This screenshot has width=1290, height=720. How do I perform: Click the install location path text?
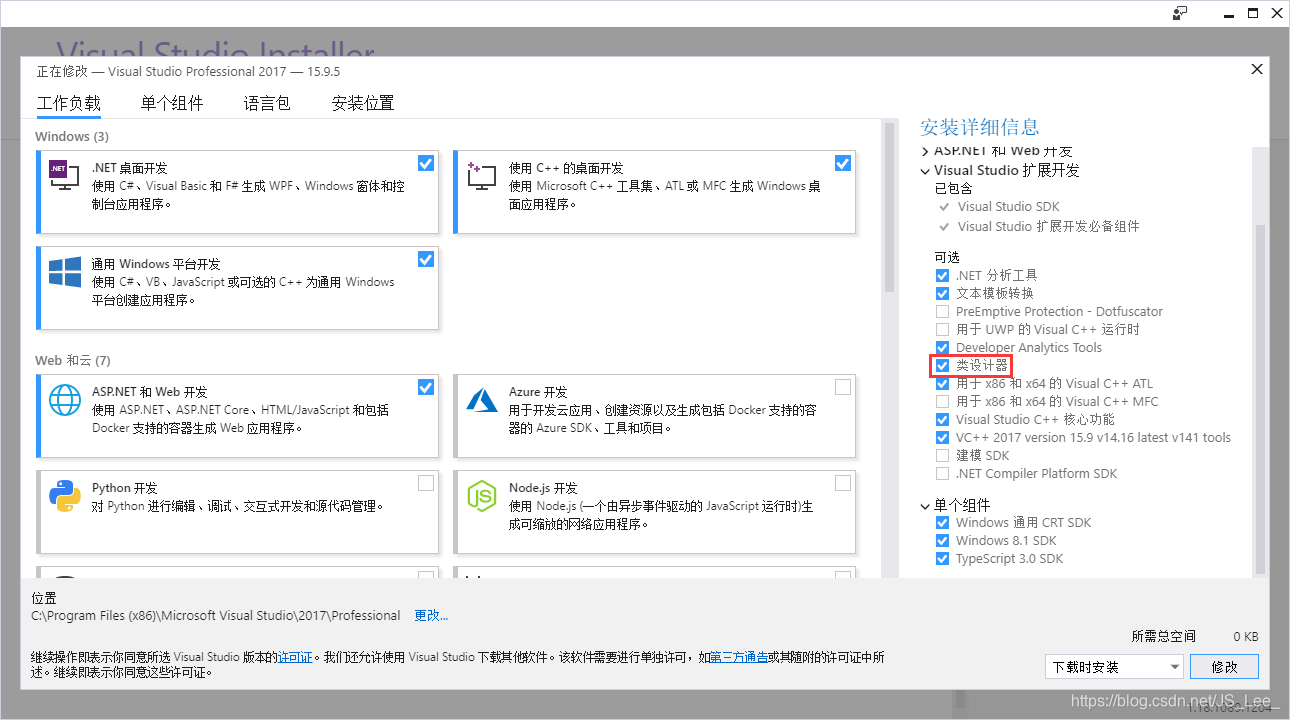coord(216,615)
